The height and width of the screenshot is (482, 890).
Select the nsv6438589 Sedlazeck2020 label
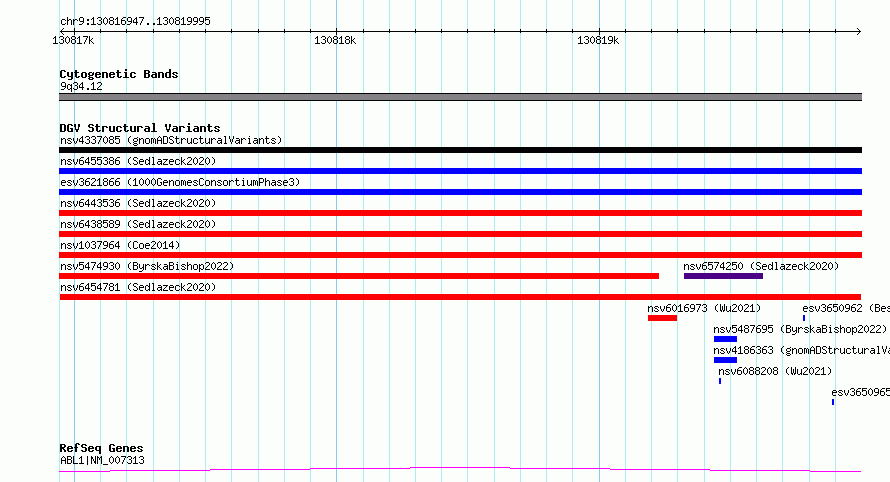138,224
